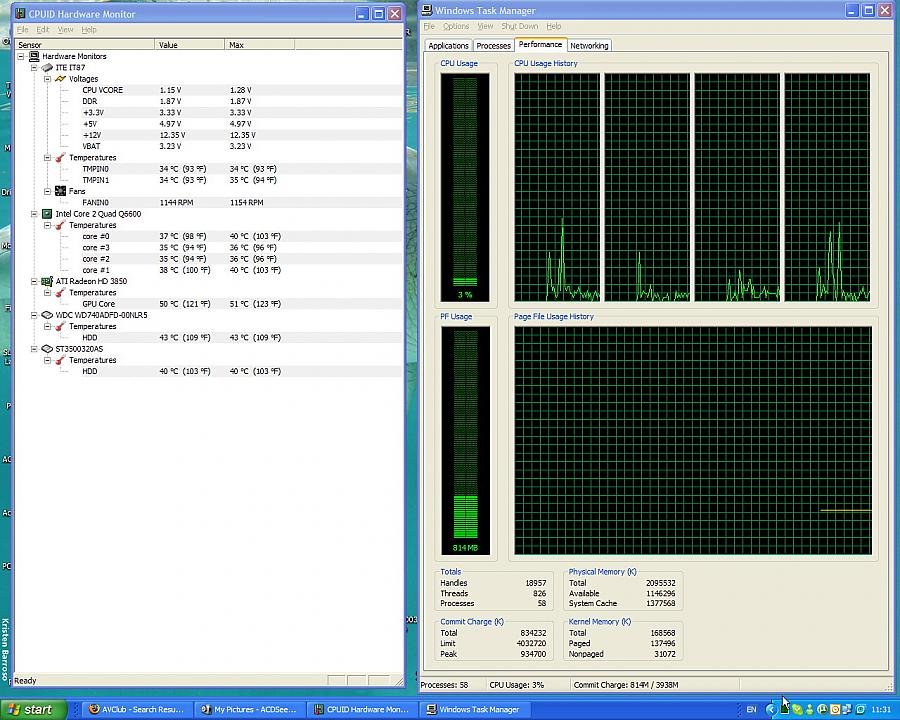900x720 pixels.
Task: Click the Voltages lightning icon
Action: click(60, 79)
